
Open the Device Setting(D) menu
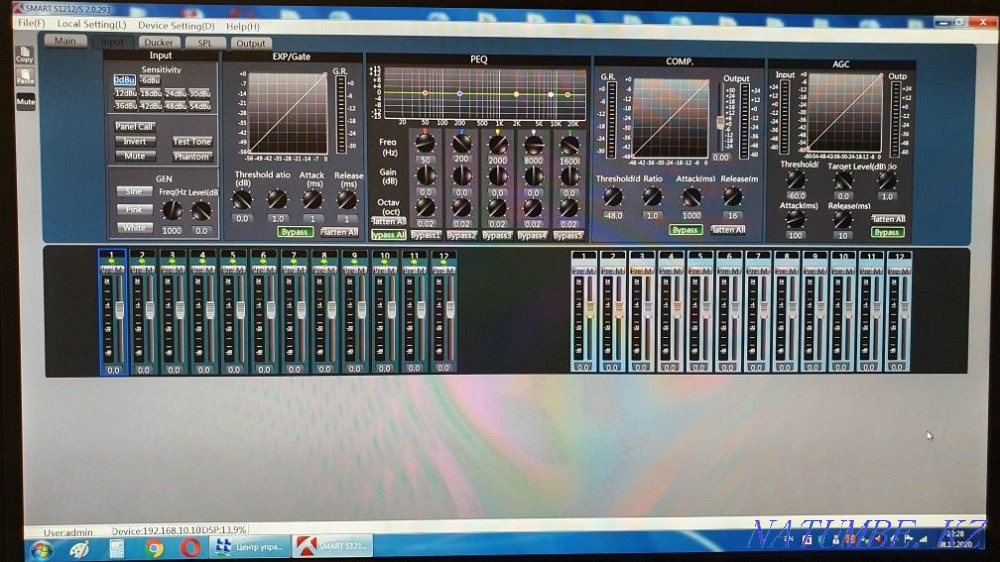(x=176, y=24)
